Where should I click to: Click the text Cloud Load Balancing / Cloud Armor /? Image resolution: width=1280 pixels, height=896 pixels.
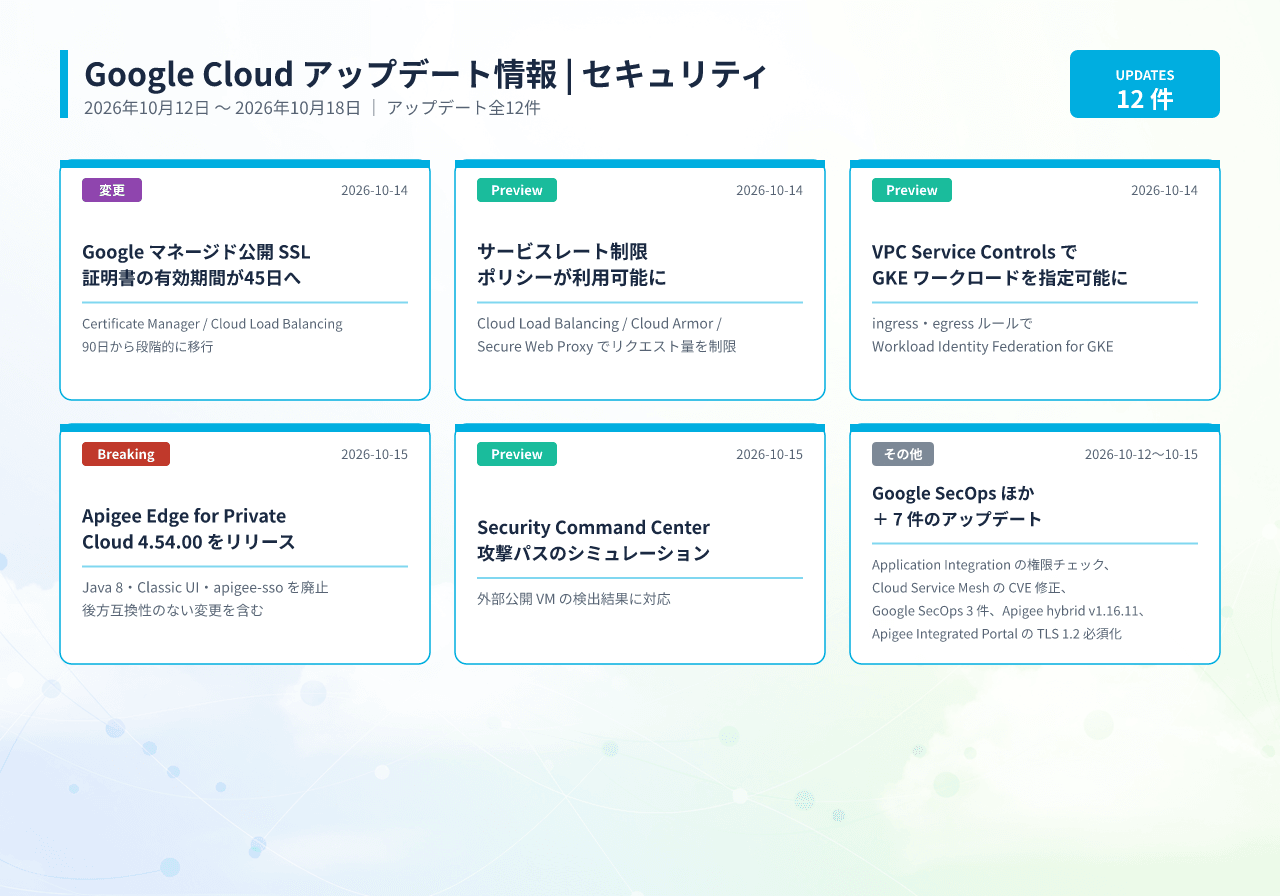(599, 324)
